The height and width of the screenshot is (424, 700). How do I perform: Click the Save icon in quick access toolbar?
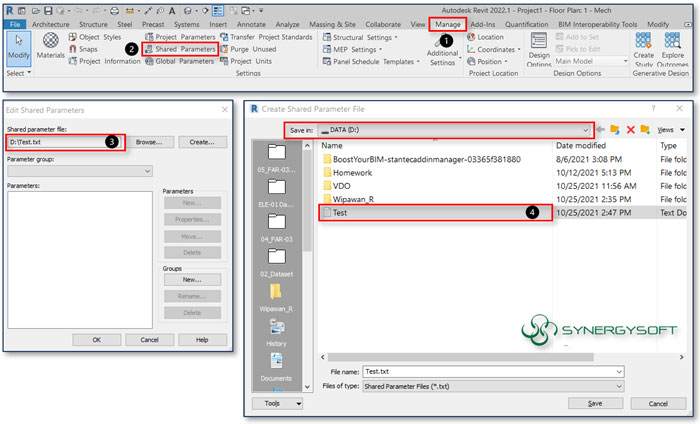point(48,10)
